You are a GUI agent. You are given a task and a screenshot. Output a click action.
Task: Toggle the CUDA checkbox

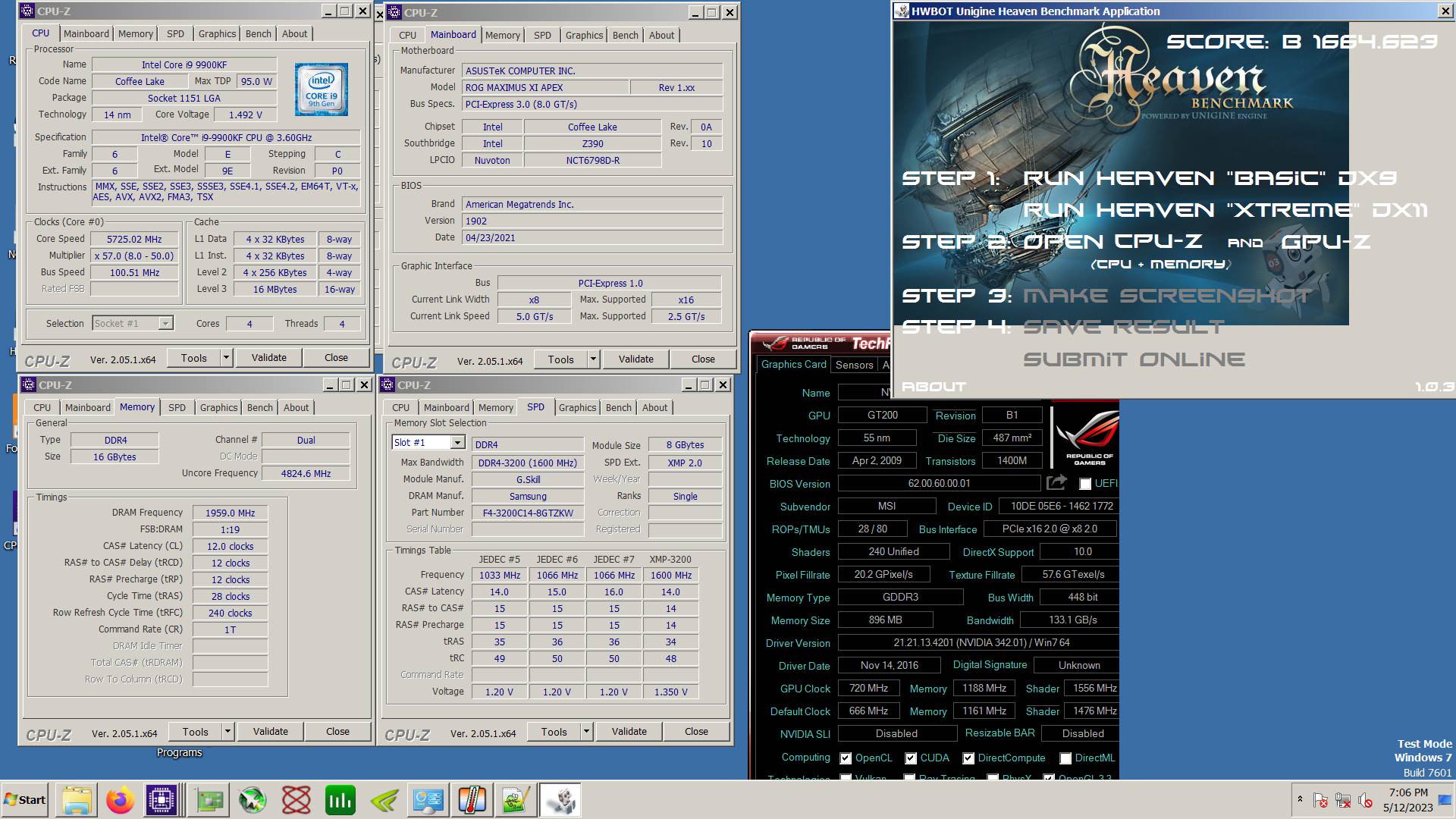(x=910, y=758)
